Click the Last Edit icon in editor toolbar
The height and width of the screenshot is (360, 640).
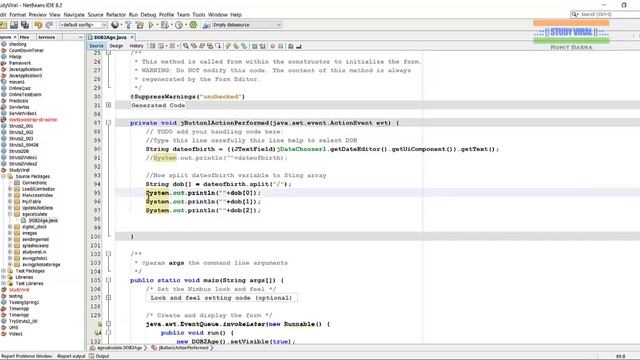(153, 46)
